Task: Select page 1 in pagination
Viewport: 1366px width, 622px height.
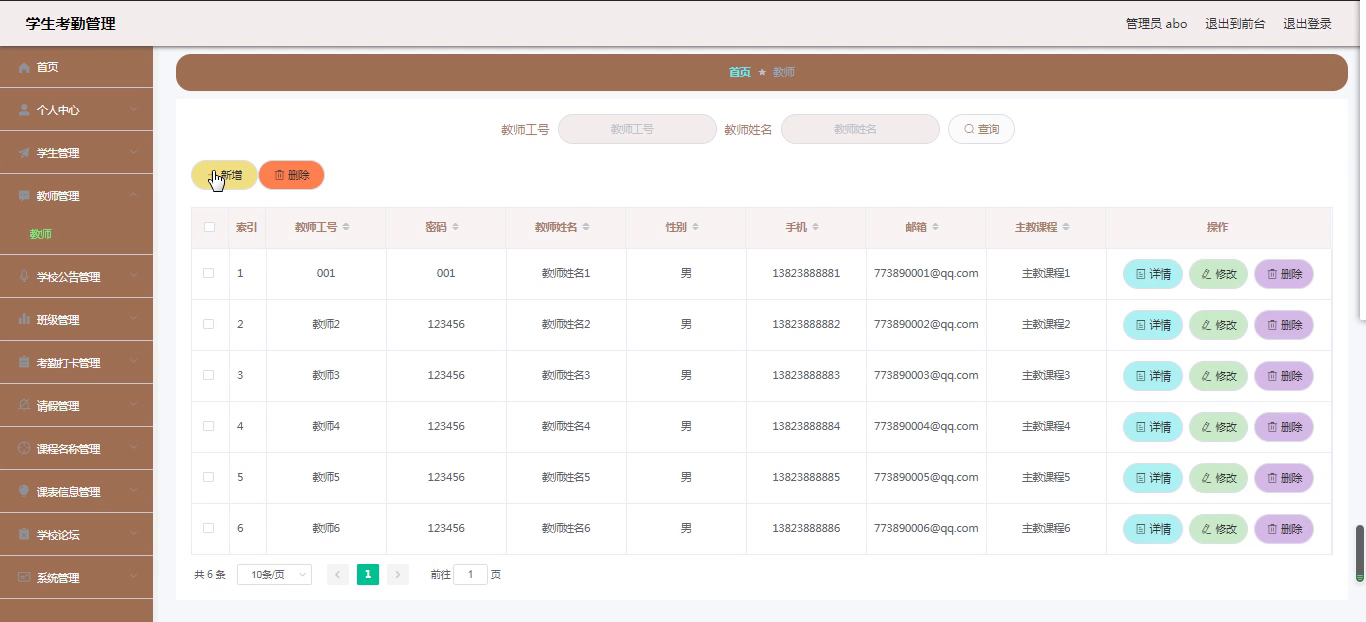Action: 368,574
